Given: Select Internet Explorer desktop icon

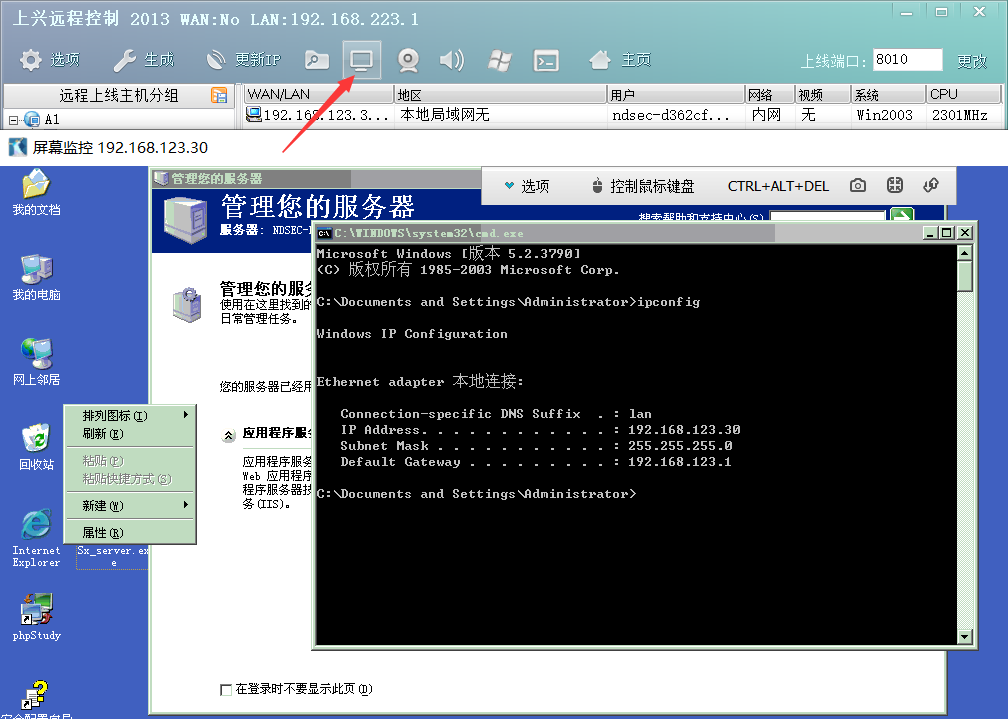Looking at the screenshot, I should tap(36, 538).
